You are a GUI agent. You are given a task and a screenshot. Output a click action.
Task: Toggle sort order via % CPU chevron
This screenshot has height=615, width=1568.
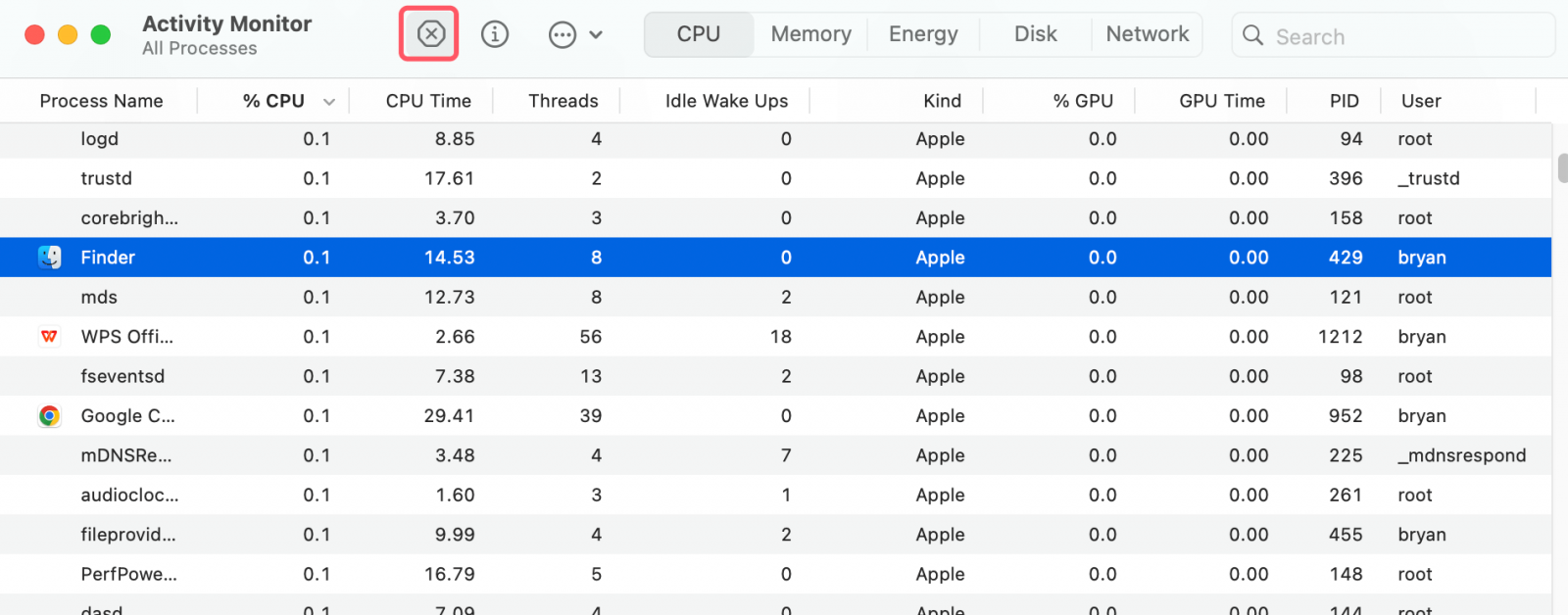tap(329, 102)
